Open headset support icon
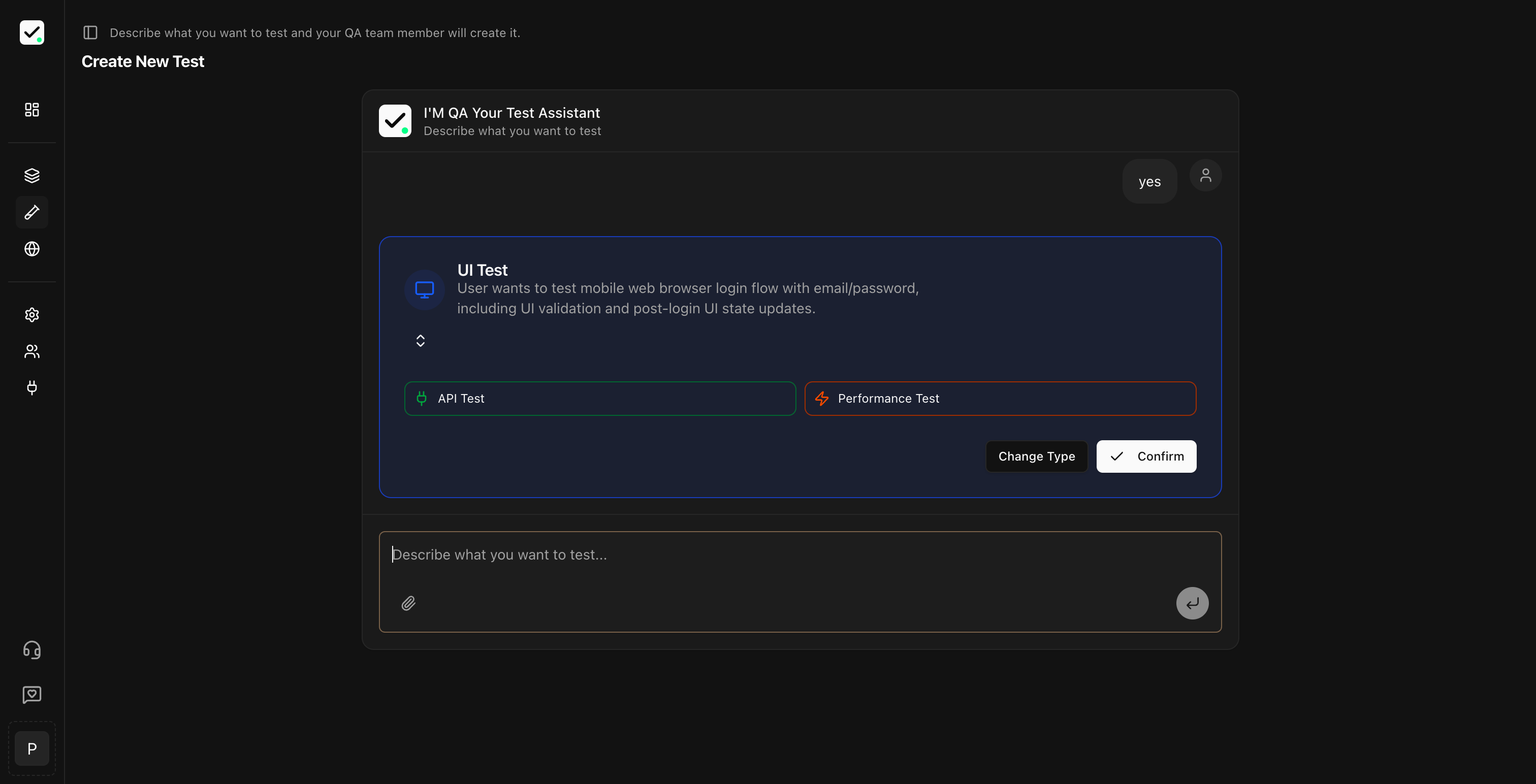The height and width of the screenshot is (784, 1536). click(31, 649)
